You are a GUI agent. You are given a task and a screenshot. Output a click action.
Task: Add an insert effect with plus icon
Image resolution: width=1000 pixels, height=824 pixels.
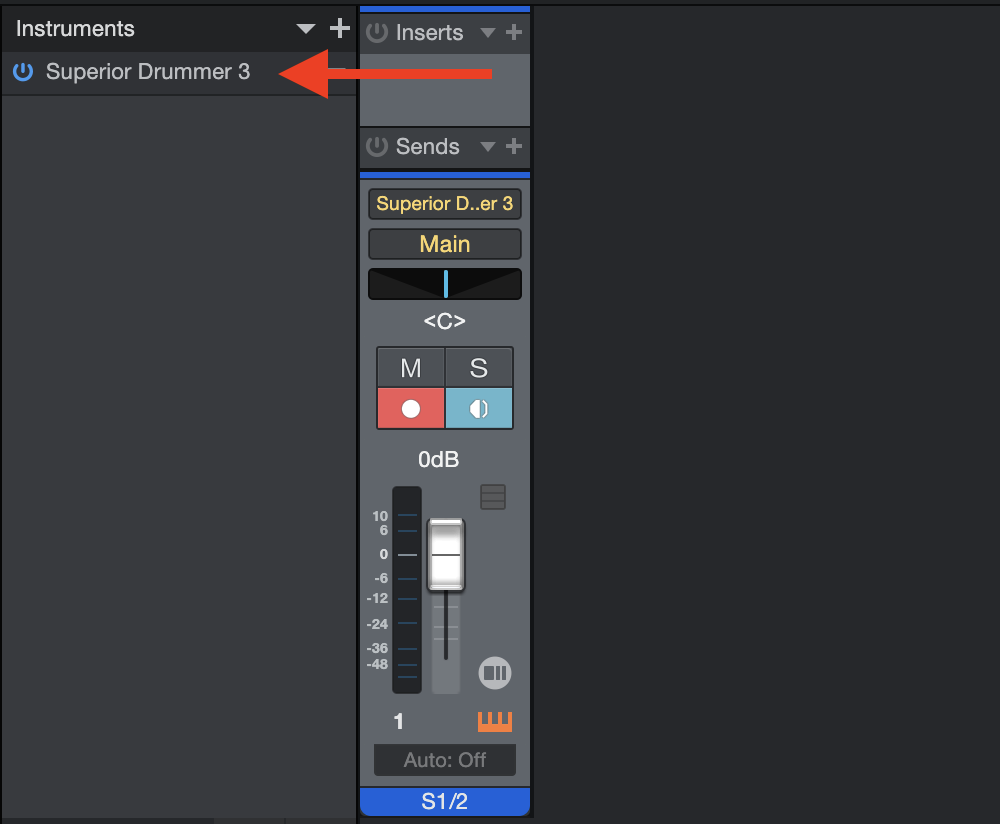513,32
